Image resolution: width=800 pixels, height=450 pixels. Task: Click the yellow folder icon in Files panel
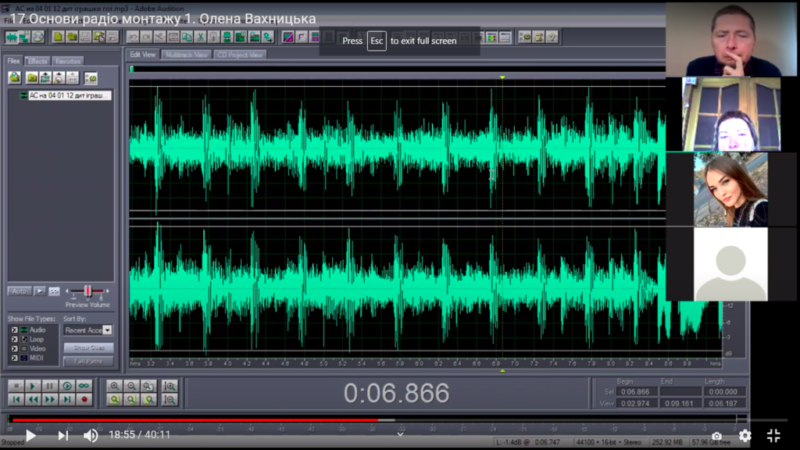click(x=32, y=78)
